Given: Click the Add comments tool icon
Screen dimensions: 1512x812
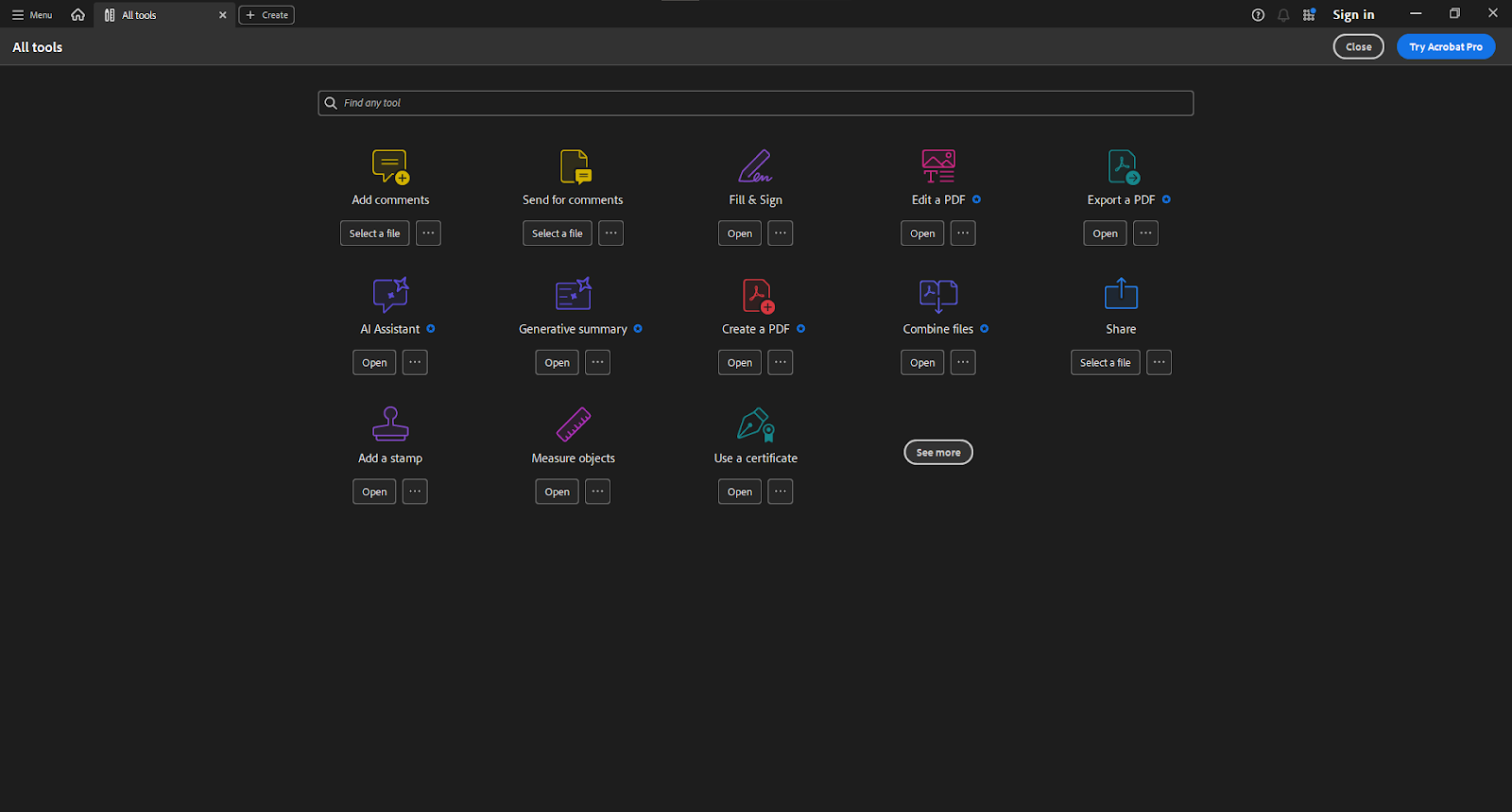Looking at the screenshot, I should (390, 166).
